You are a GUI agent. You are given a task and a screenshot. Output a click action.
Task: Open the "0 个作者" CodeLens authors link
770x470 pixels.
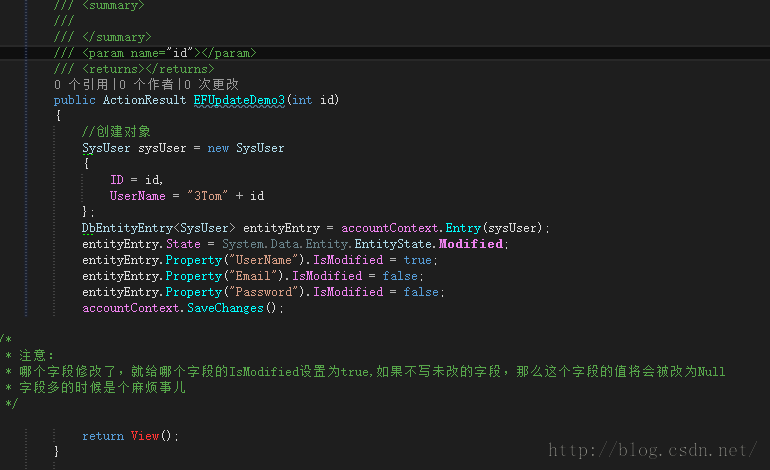[146, 84]
